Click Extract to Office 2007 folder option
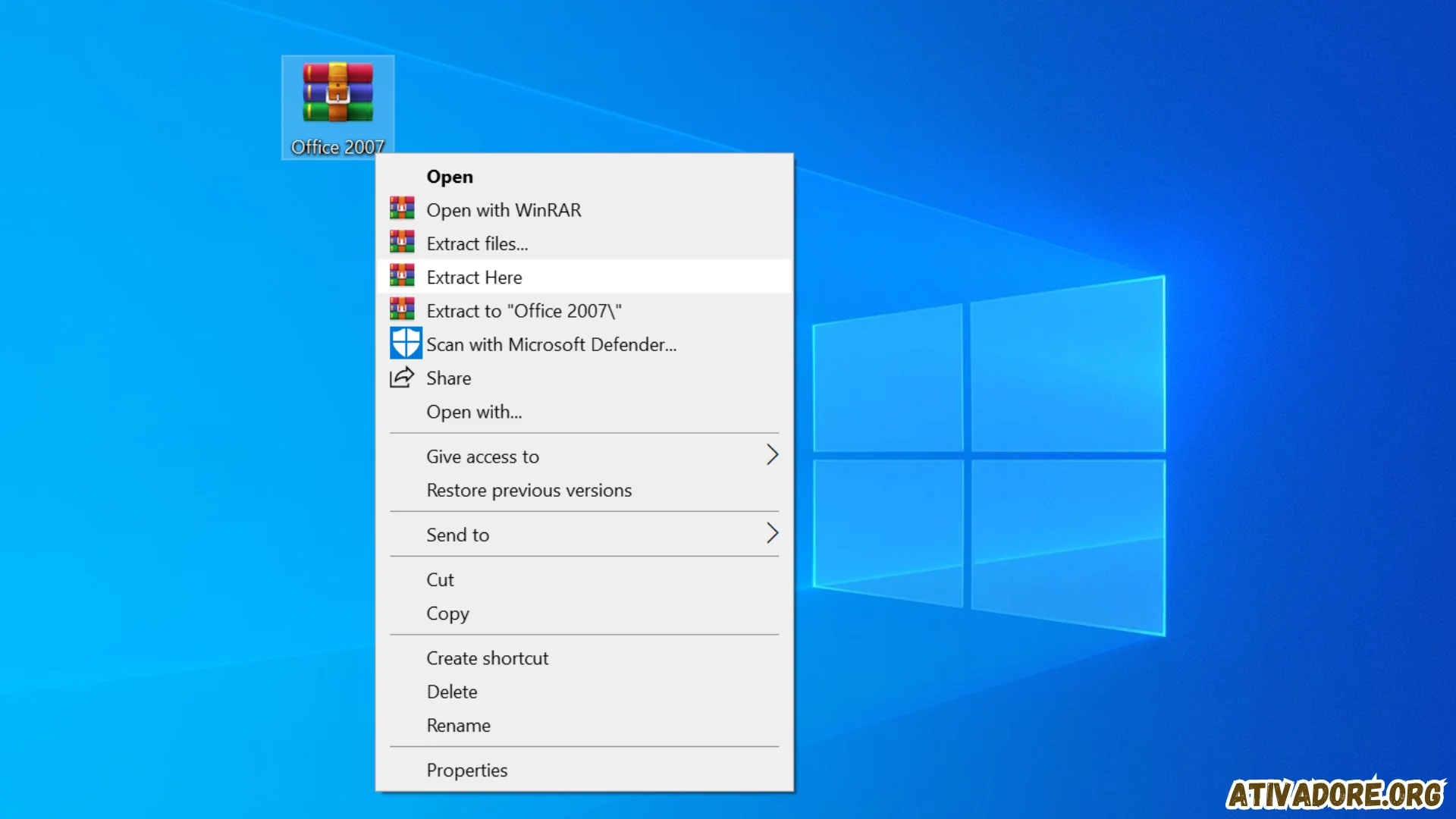This screenshot has height=819, width=1456. coord(524,310)
